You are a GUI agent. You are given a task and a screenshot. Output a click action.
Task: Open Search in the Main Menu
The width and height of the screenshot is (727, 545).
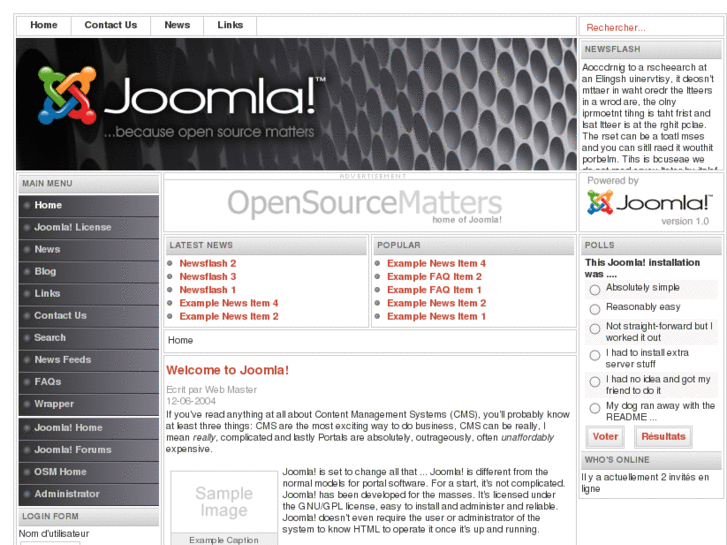[89, 338]
